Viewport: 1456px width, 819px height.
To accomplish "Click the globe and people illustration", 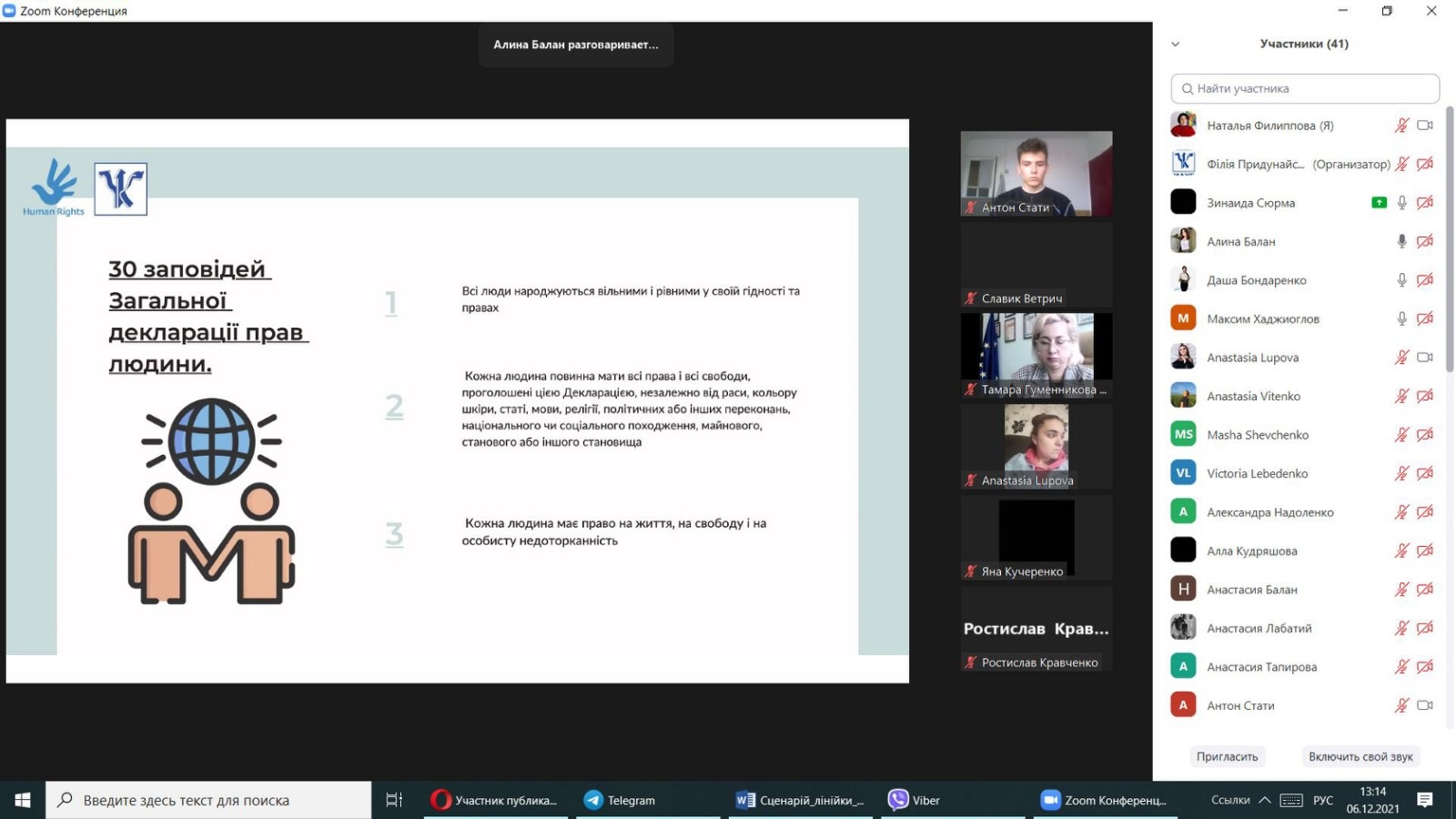I will [211, 500].
